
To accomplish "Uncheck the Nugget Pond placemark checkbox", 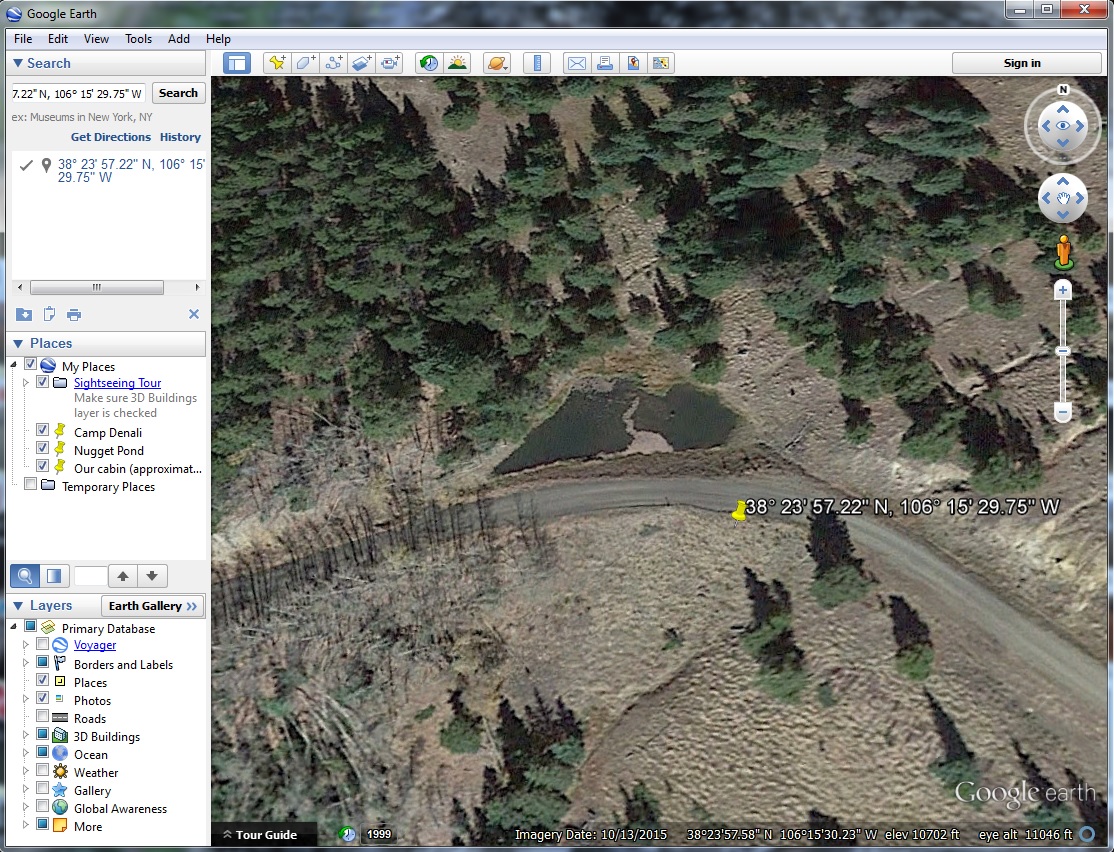I will (42, 448).
